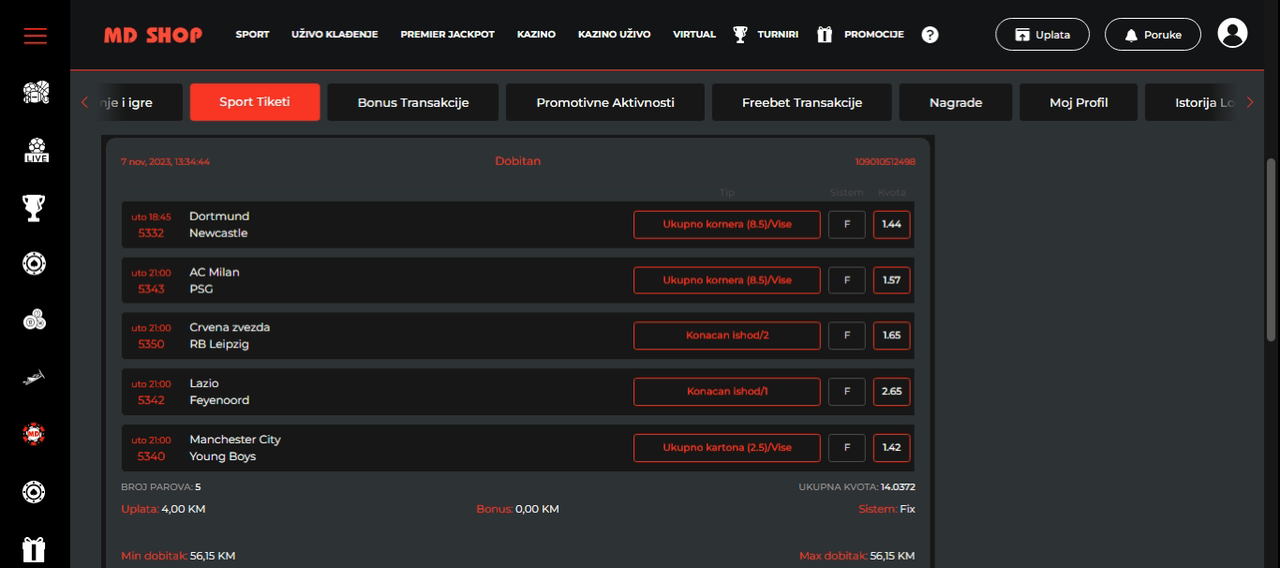Screen dimensions: 1280x568
Task: Open the TURNIRI menu with trophy
Action: point(766,35)
